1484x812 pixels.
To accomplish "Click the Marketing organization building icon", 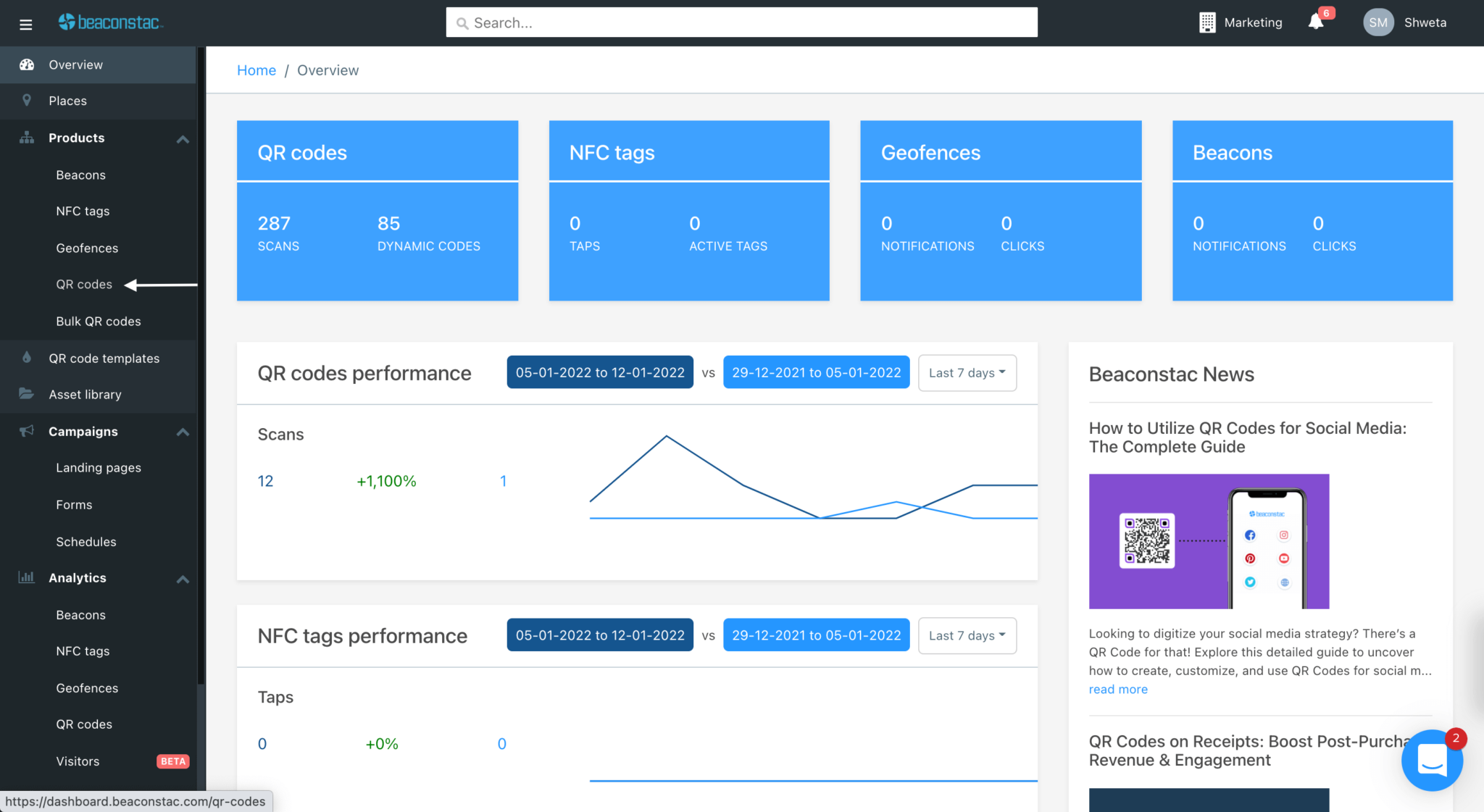I will pos(1207,22).
